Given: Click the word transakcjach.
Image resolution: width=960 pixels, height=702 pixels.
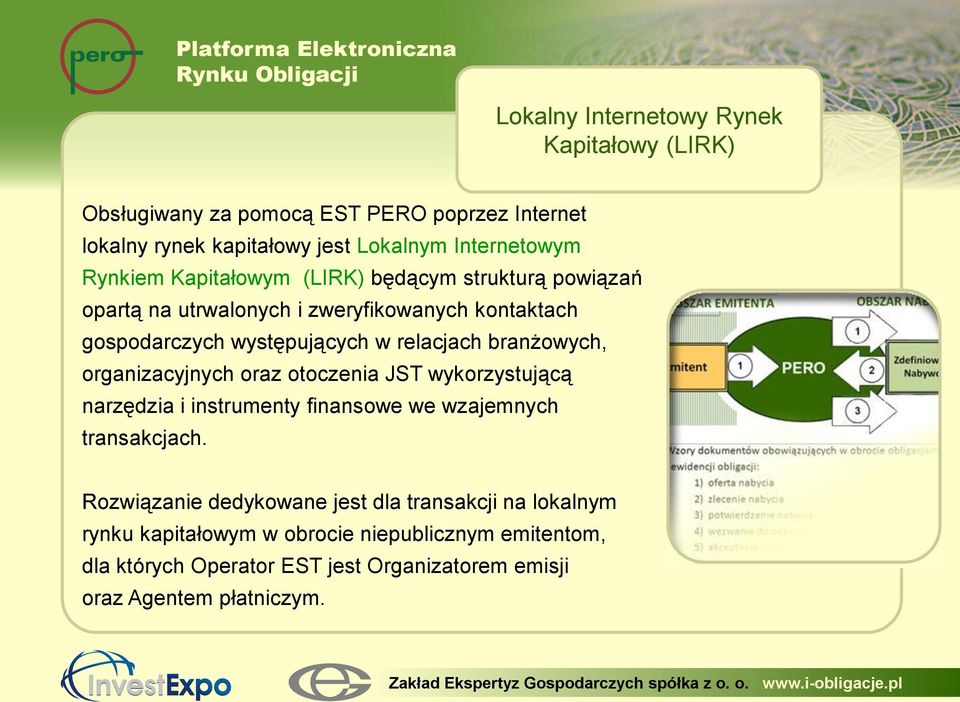Looking at the screenshot, I should [144, 438].
